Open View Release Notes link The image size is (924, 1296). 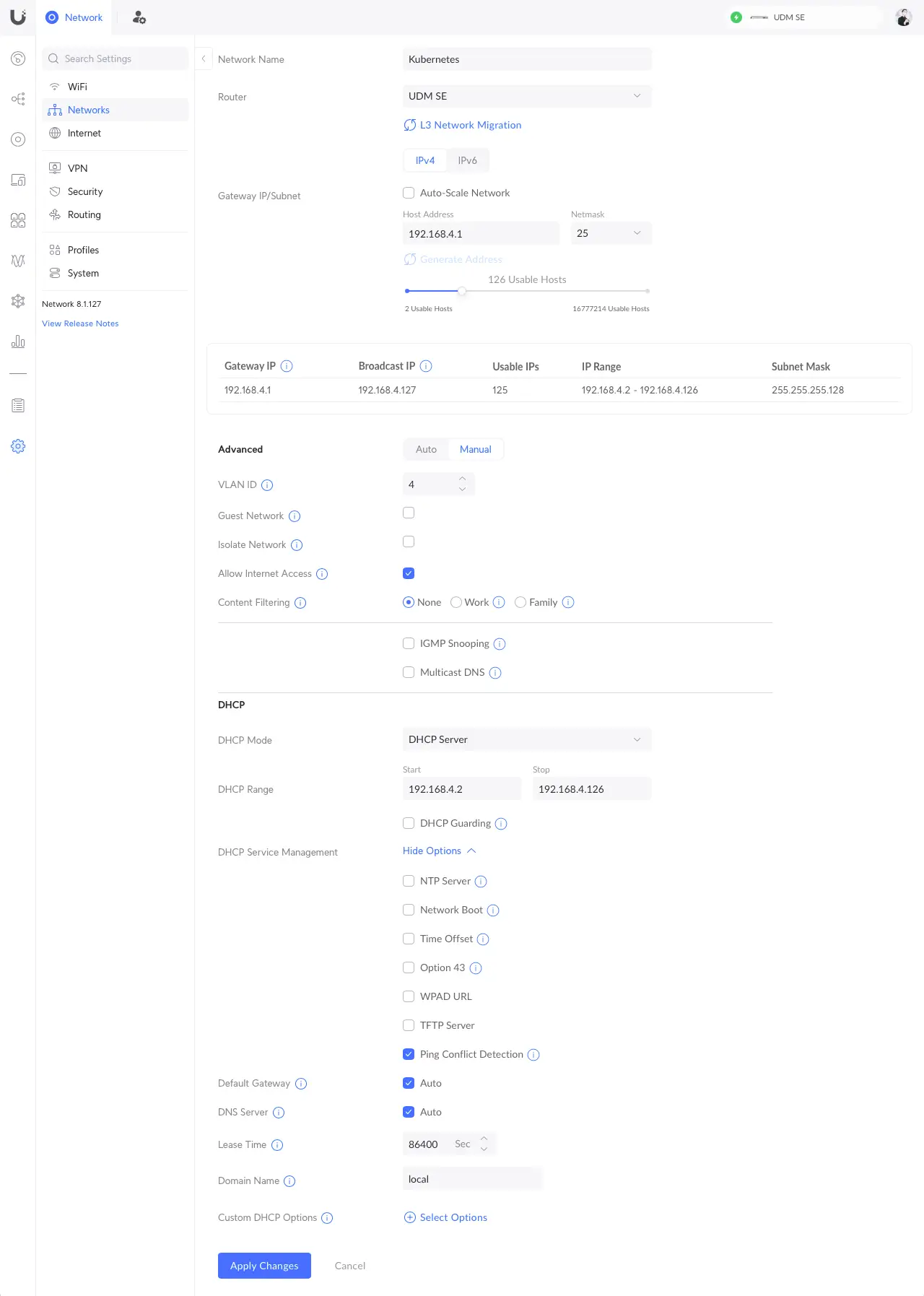pos(80,323)
